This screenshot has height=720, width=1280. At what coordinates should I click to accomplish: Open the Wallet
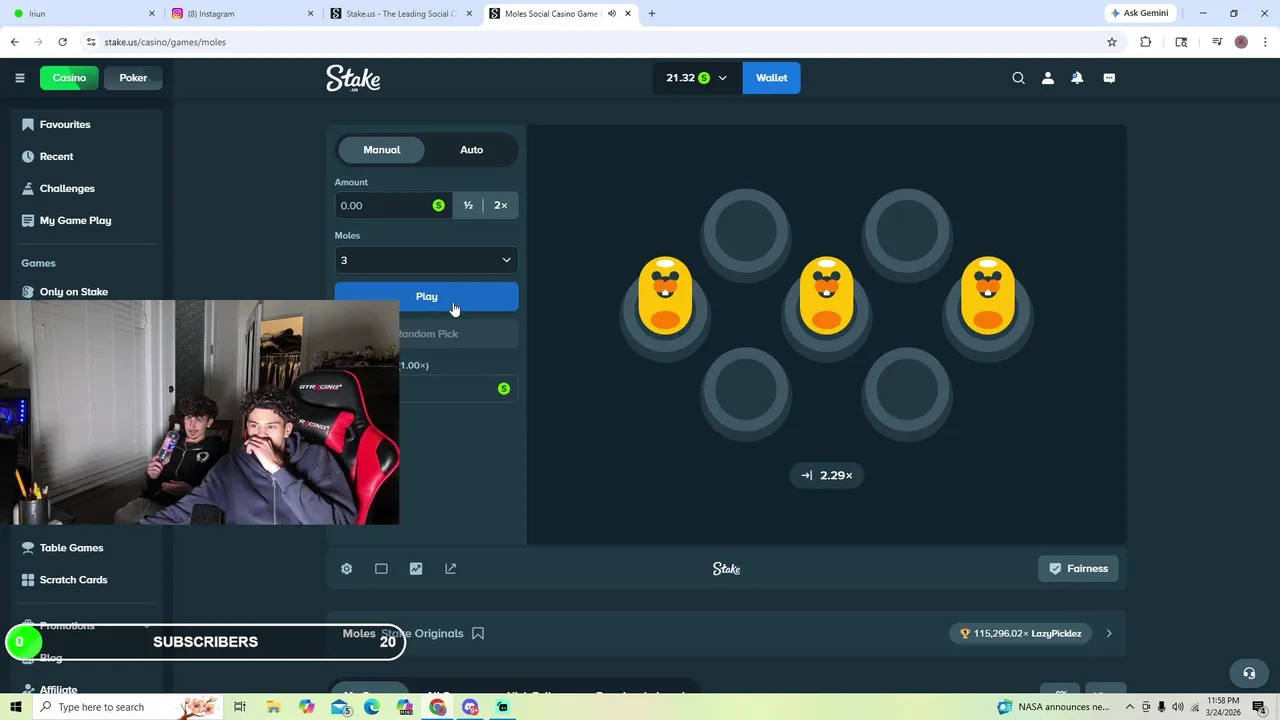[x=771, y=78]
